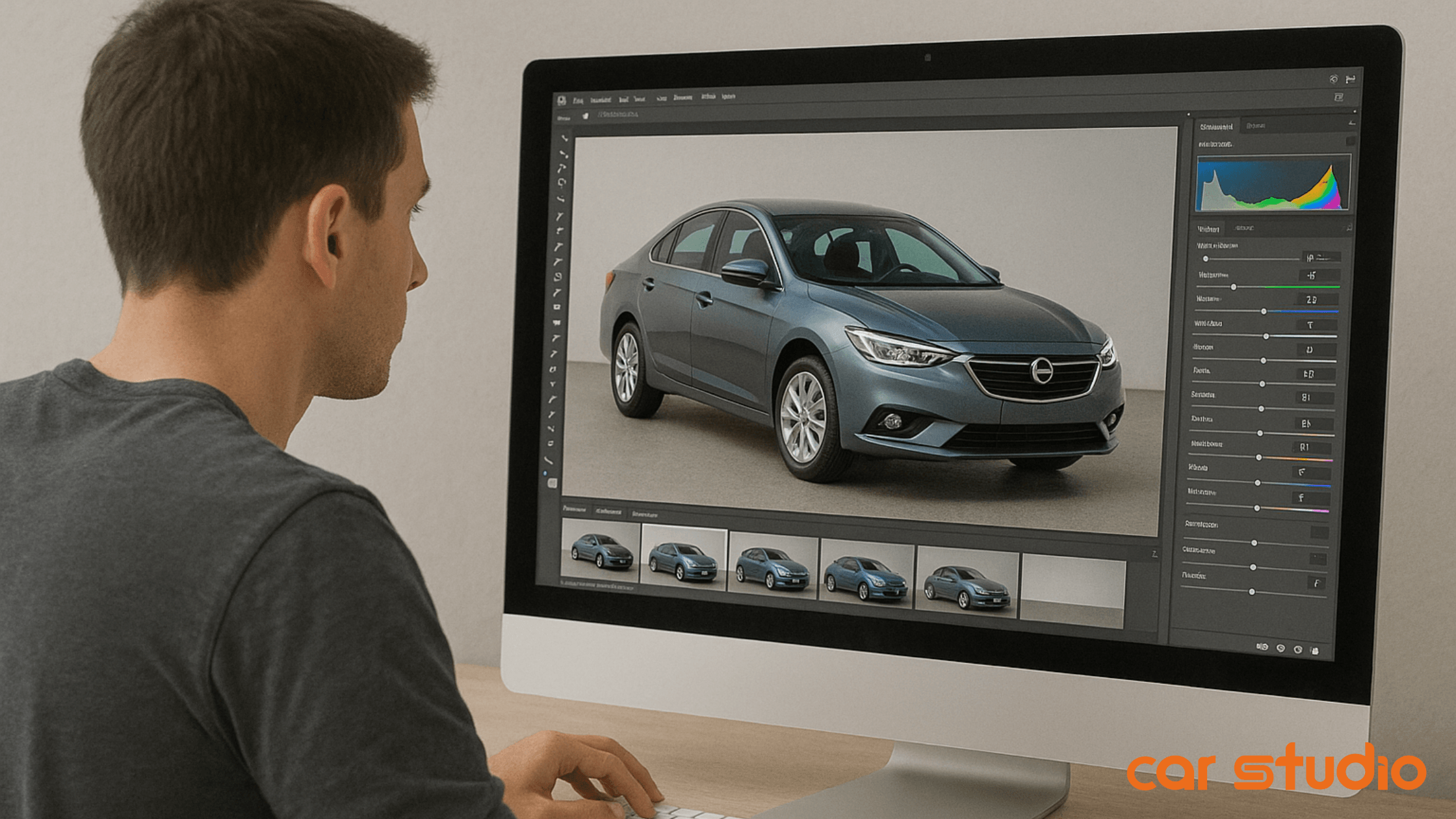1456x819 pixels.
Task: Click the flag-shaped icon at the screen's top-right corner
Action: coord(1350,79)
